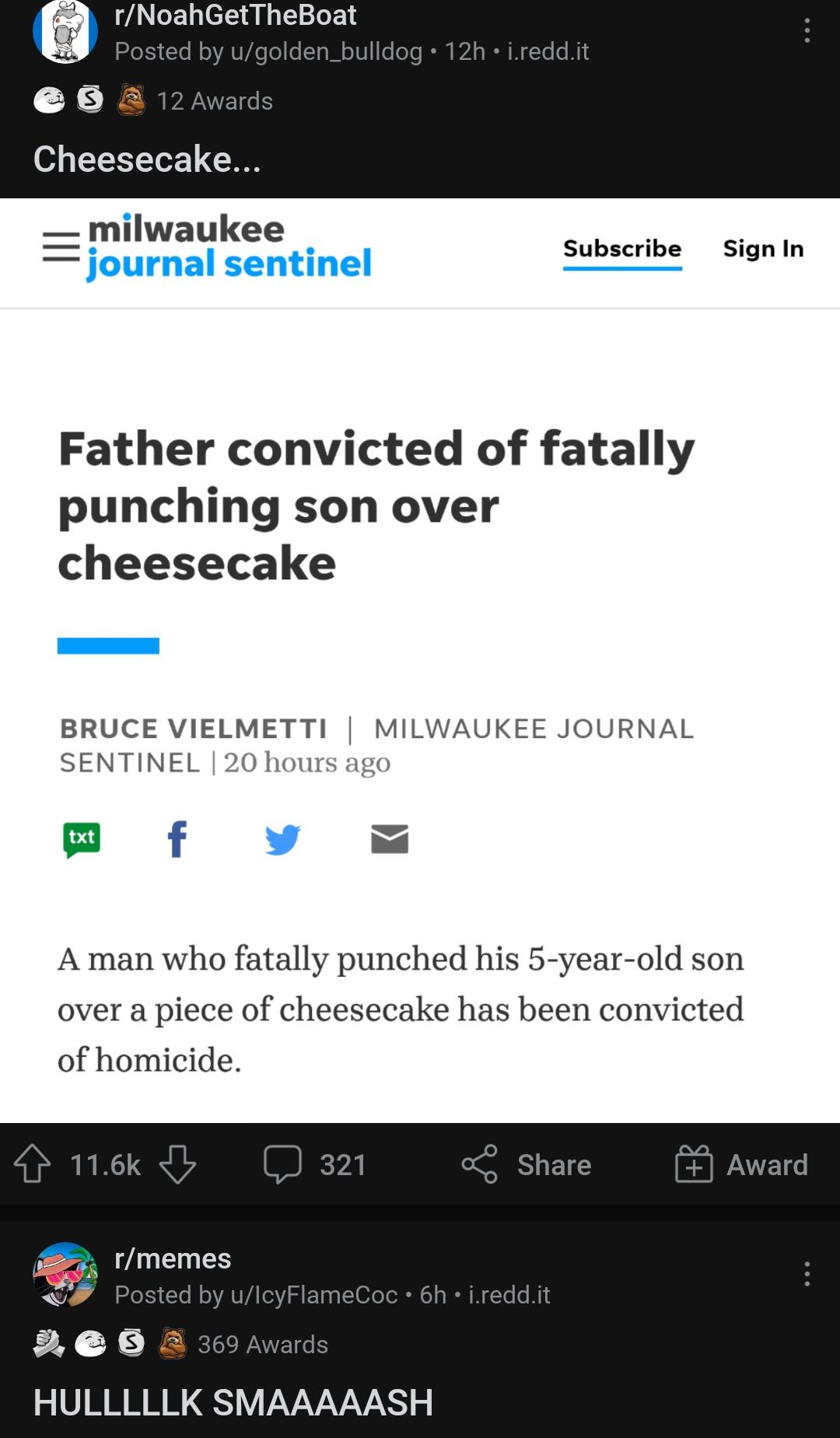
Task: Share article on Twitter icon
Action: pos(282,839)
